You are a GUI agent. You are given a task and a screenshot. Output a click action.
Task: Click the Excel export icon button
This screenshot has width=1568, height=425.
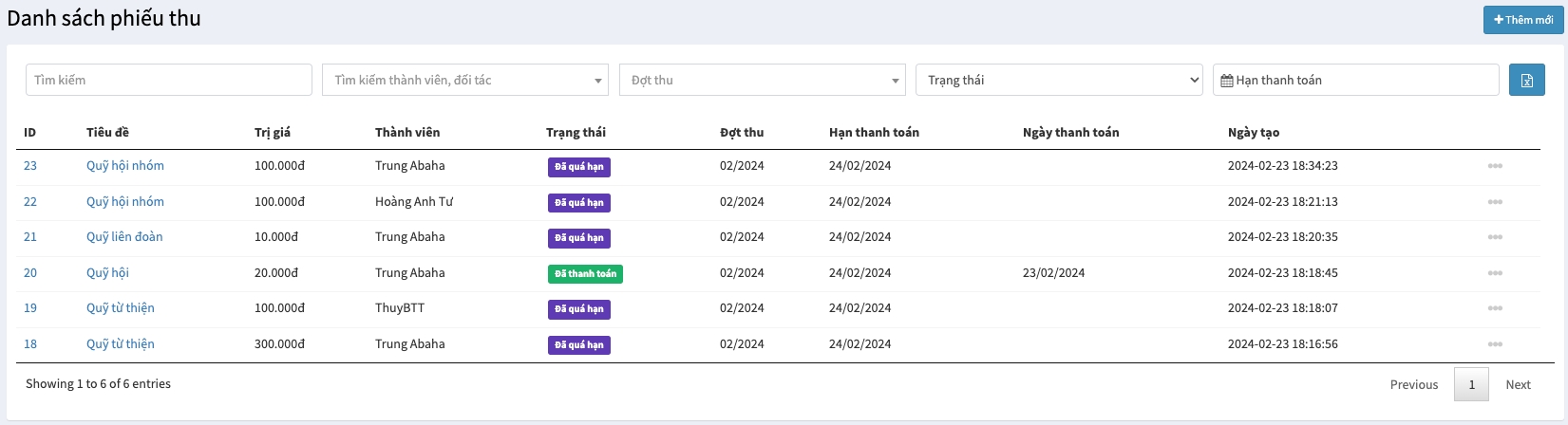pyautogui.click(x=1526, y=81)
